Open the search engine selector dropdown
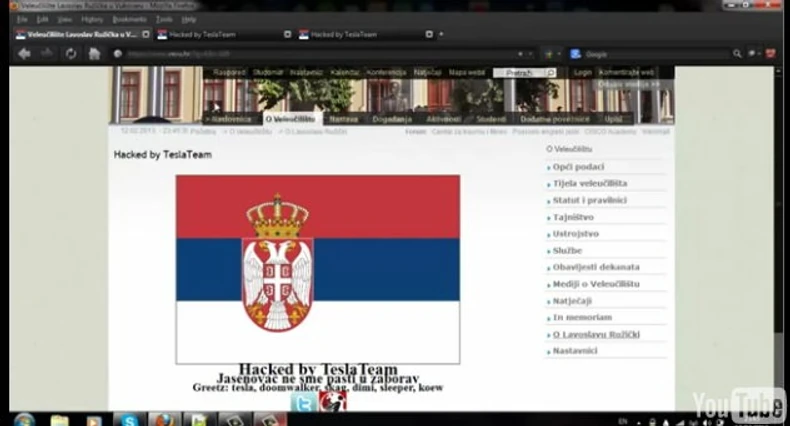Image resolution: width=790 pixels, height=426 pixels. [576, 54]
